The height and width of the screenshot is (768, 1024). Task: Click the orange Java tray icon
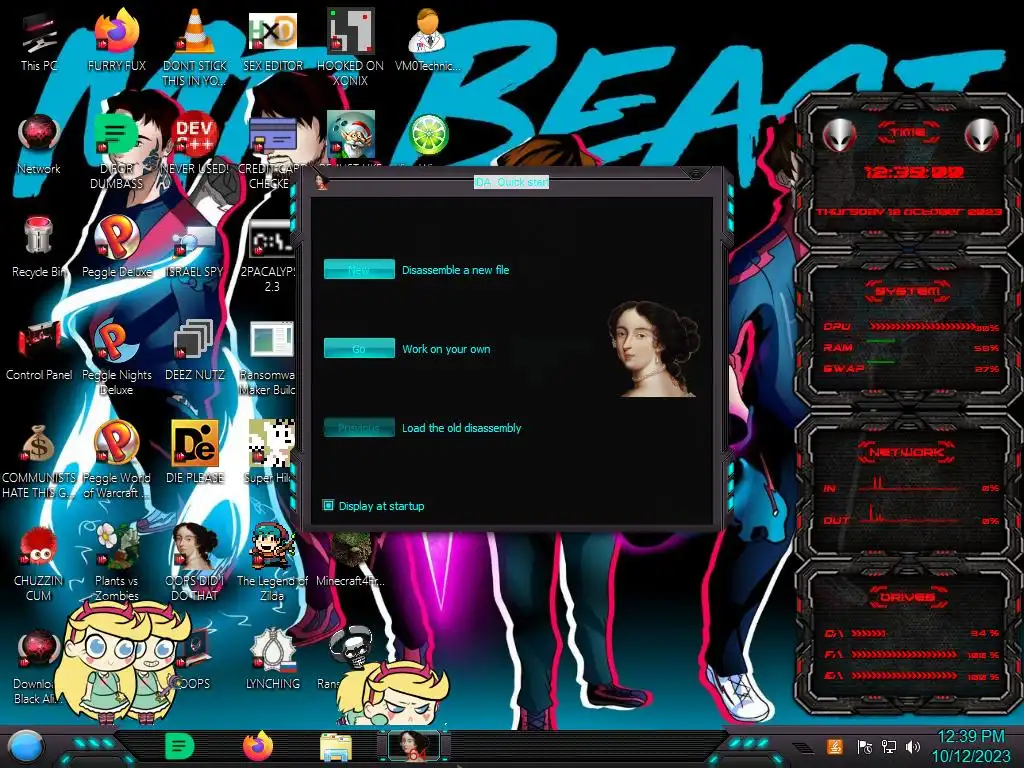click(835, 746)
